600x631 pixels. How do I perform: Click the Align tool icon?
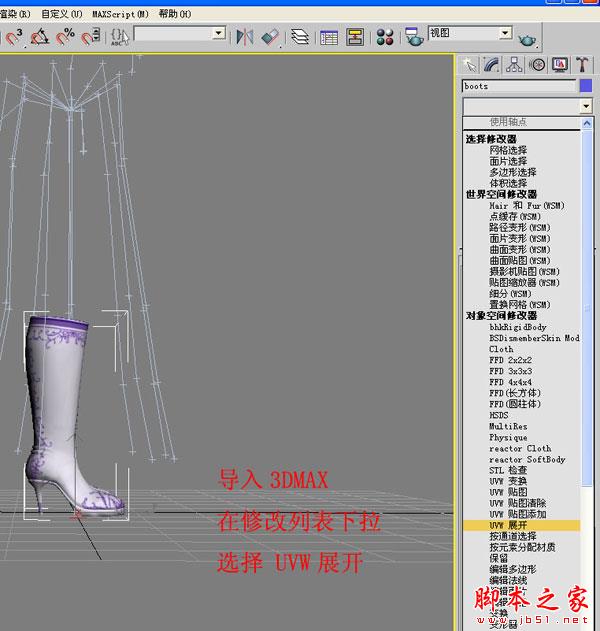pyautogui.click(x=270, y=37)
